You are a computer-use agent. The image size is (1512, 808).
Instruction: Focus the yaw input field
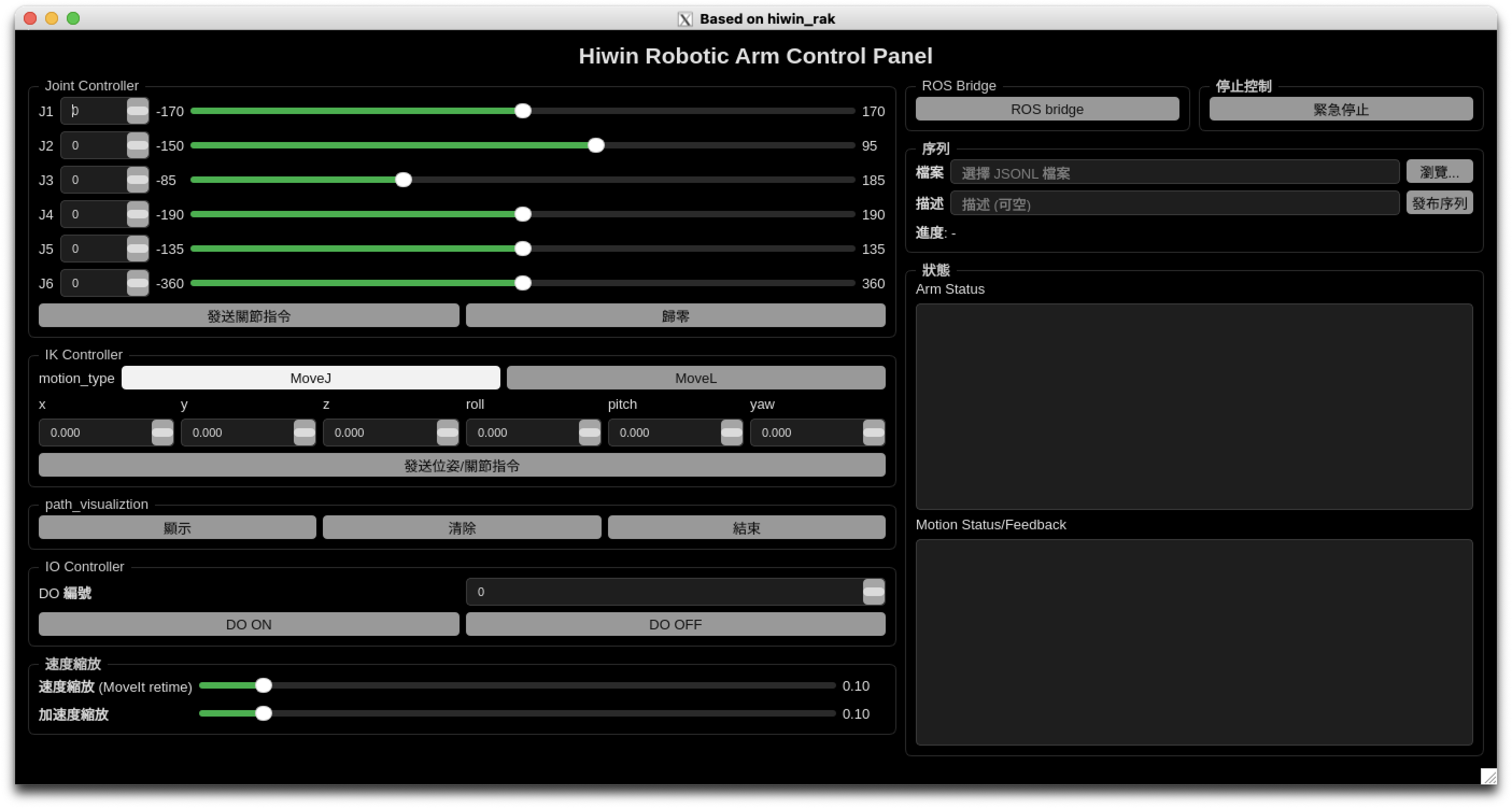pyautogui.click(x=807, y=433)
